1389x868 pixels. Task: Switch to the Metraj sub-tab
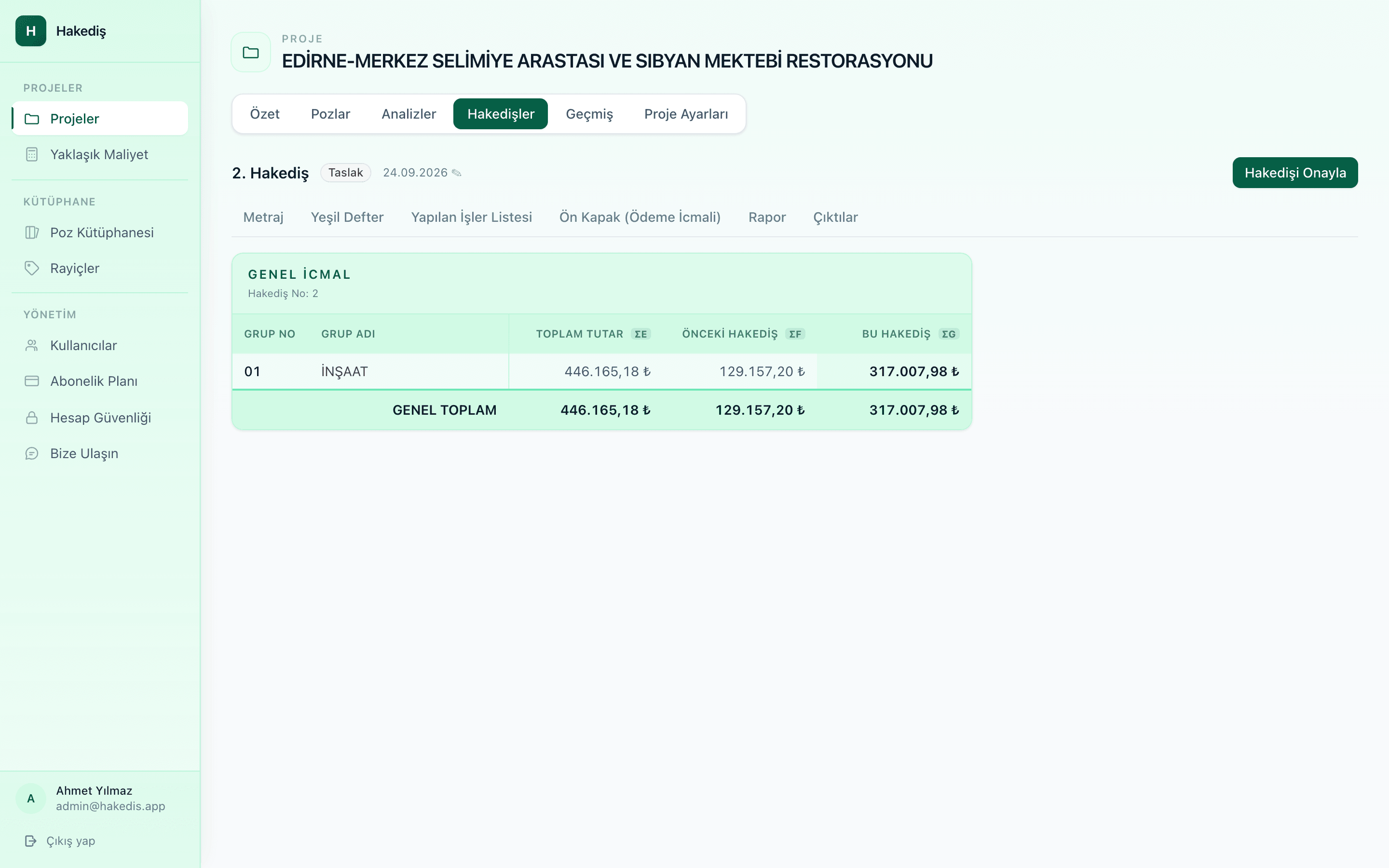(x=263, y=217)
